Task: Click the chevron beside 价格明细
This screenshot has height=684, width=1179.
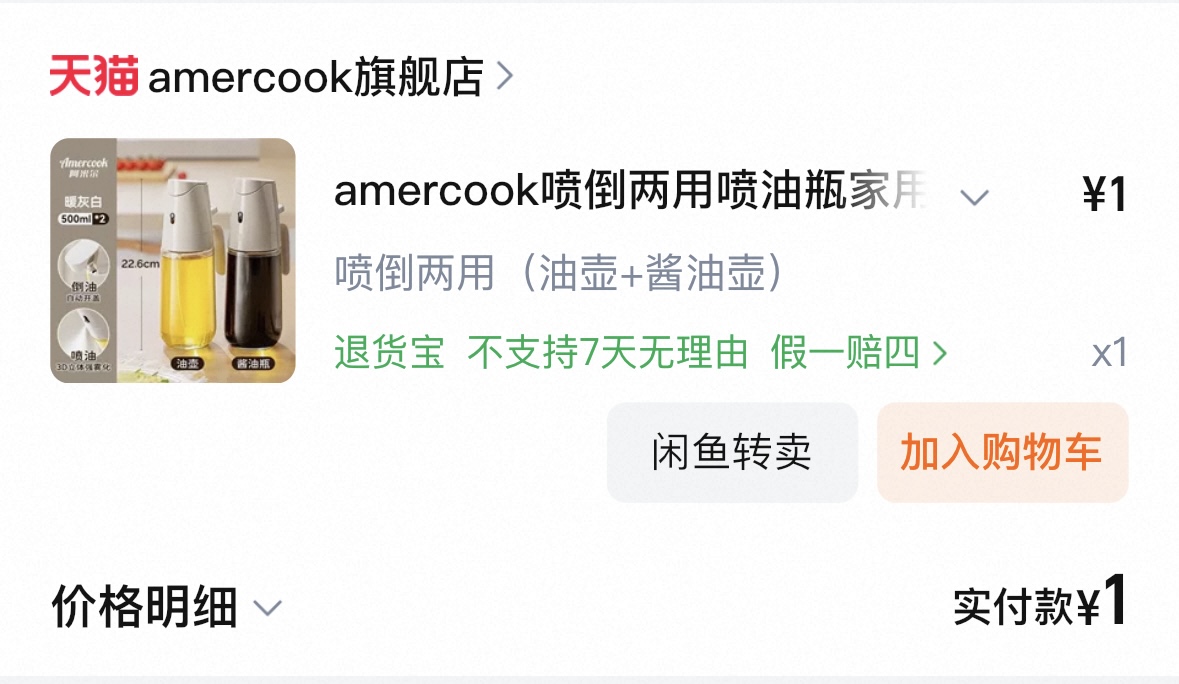Action: 268,608
